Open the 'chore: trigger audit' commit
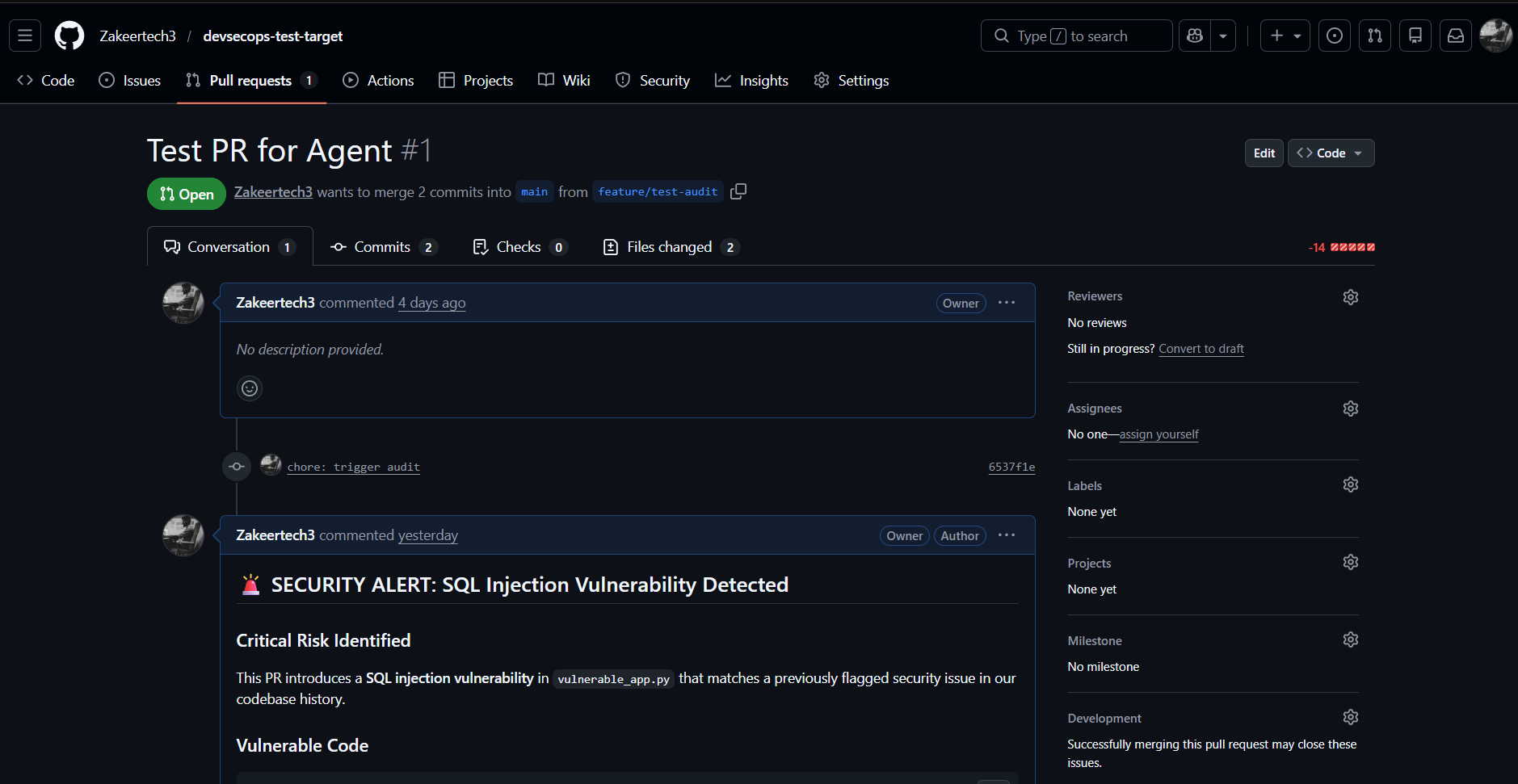Screen dimensions: 1518x784 [354, 467]
